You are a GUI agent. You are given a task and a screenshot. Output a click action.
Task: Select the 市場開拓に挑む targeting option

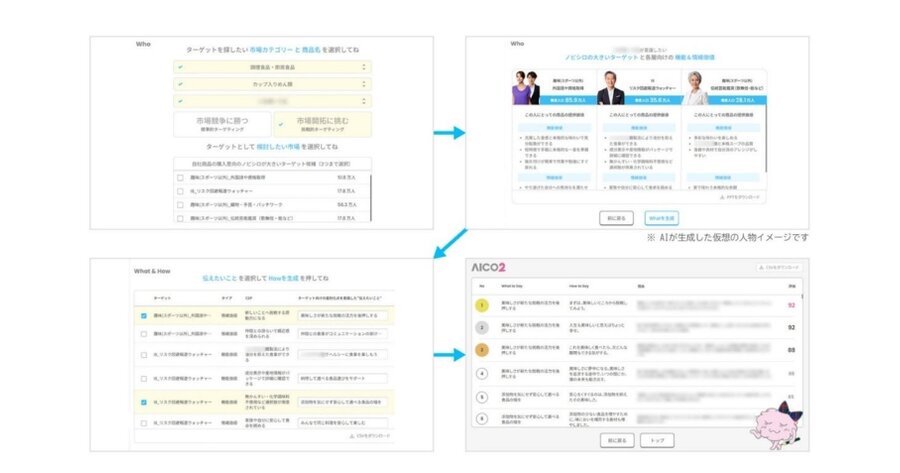click(323, 124)
